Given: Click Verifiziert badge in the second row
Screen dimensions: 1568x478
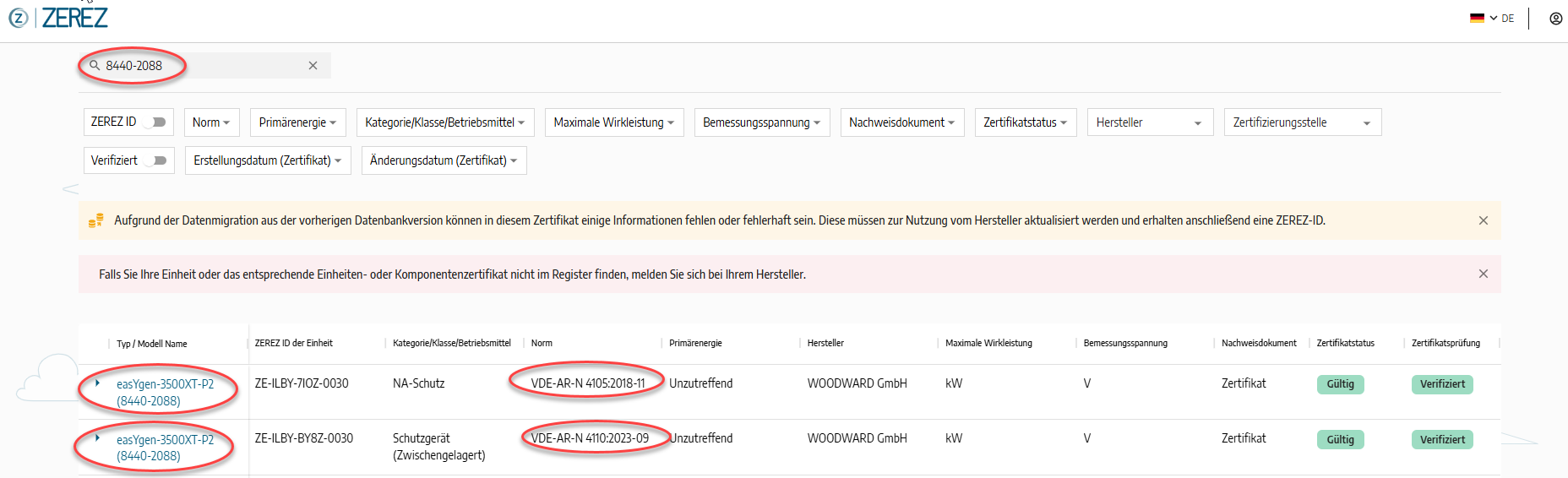Looking at the screenshot, I should (1441, 439).
